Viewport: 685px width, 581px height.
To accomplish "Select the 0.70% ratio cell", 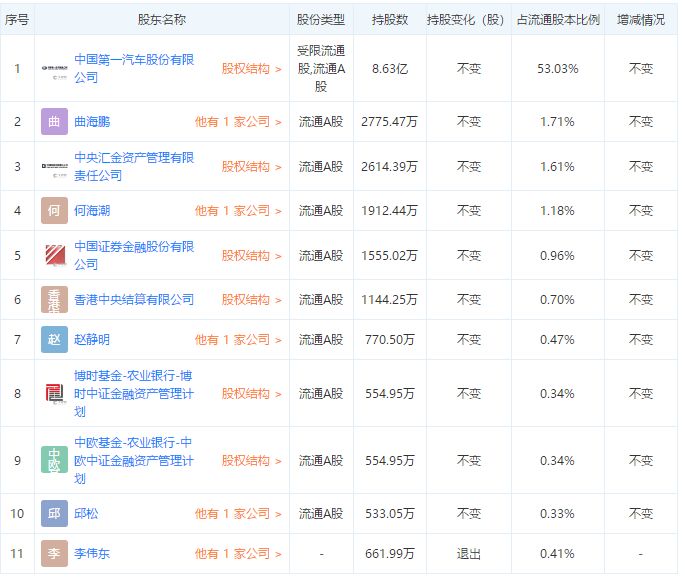I will point(558,300).
